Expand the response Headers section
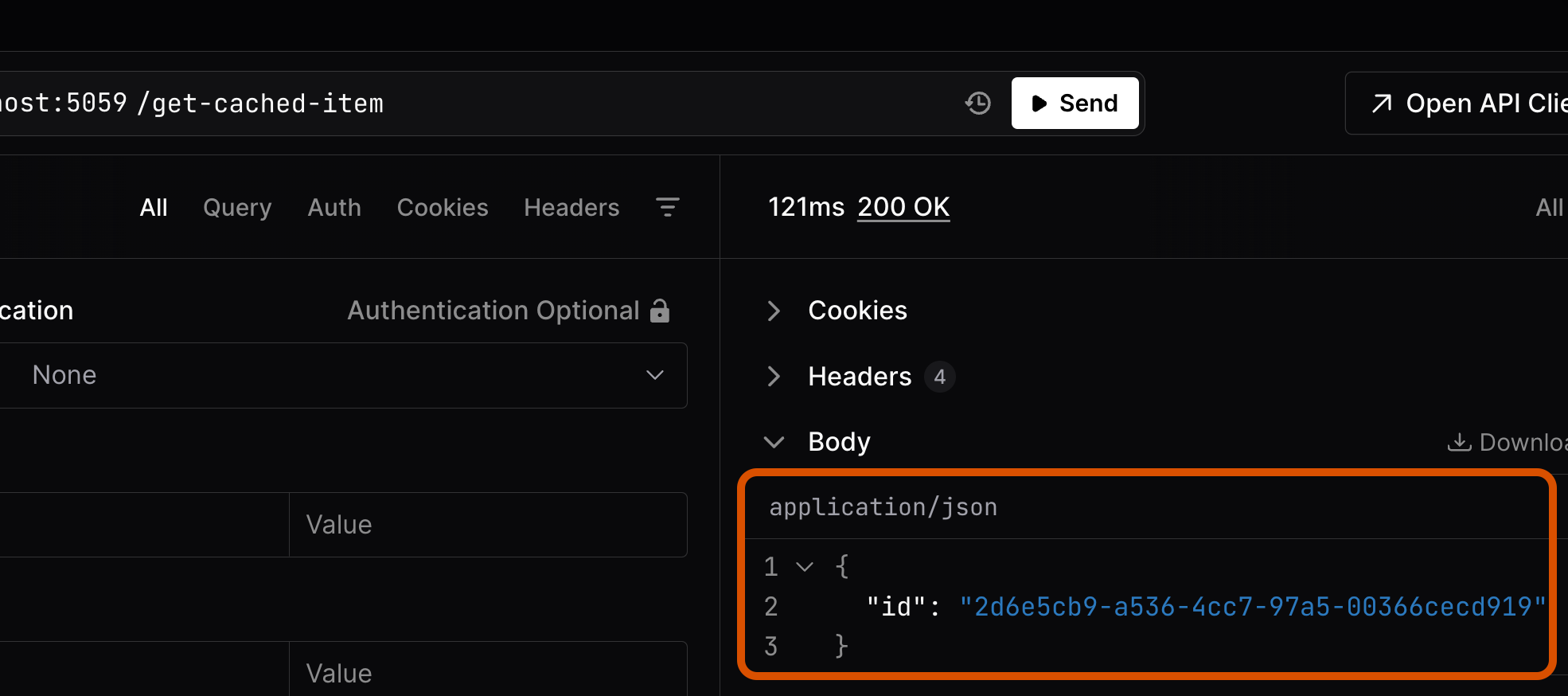Viewport: 1568px width, 696px height. click(774, 376)
